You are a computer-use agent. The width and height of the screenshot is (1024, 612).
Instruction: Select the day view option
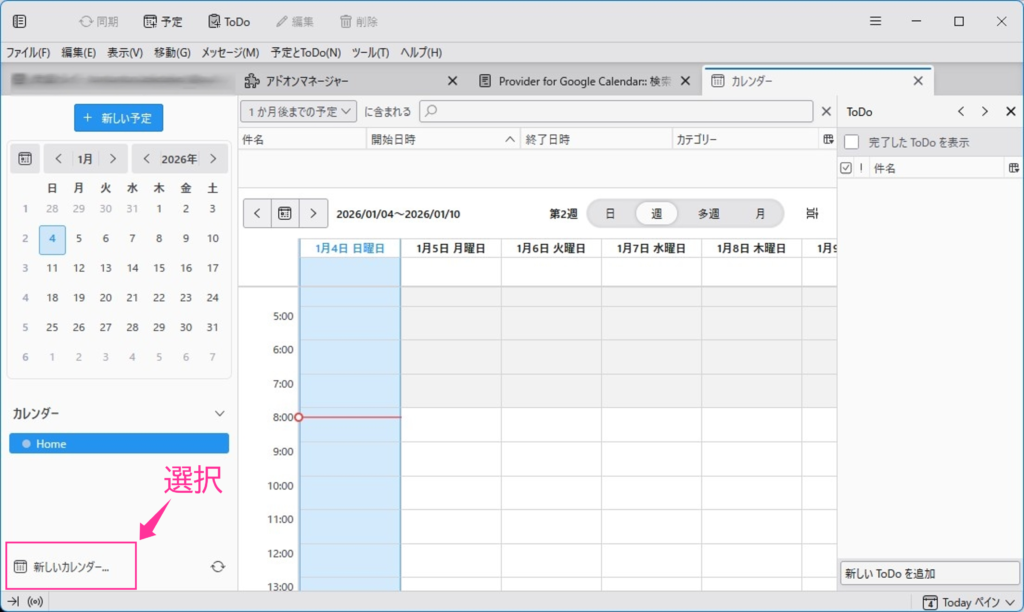coord(610,213)
